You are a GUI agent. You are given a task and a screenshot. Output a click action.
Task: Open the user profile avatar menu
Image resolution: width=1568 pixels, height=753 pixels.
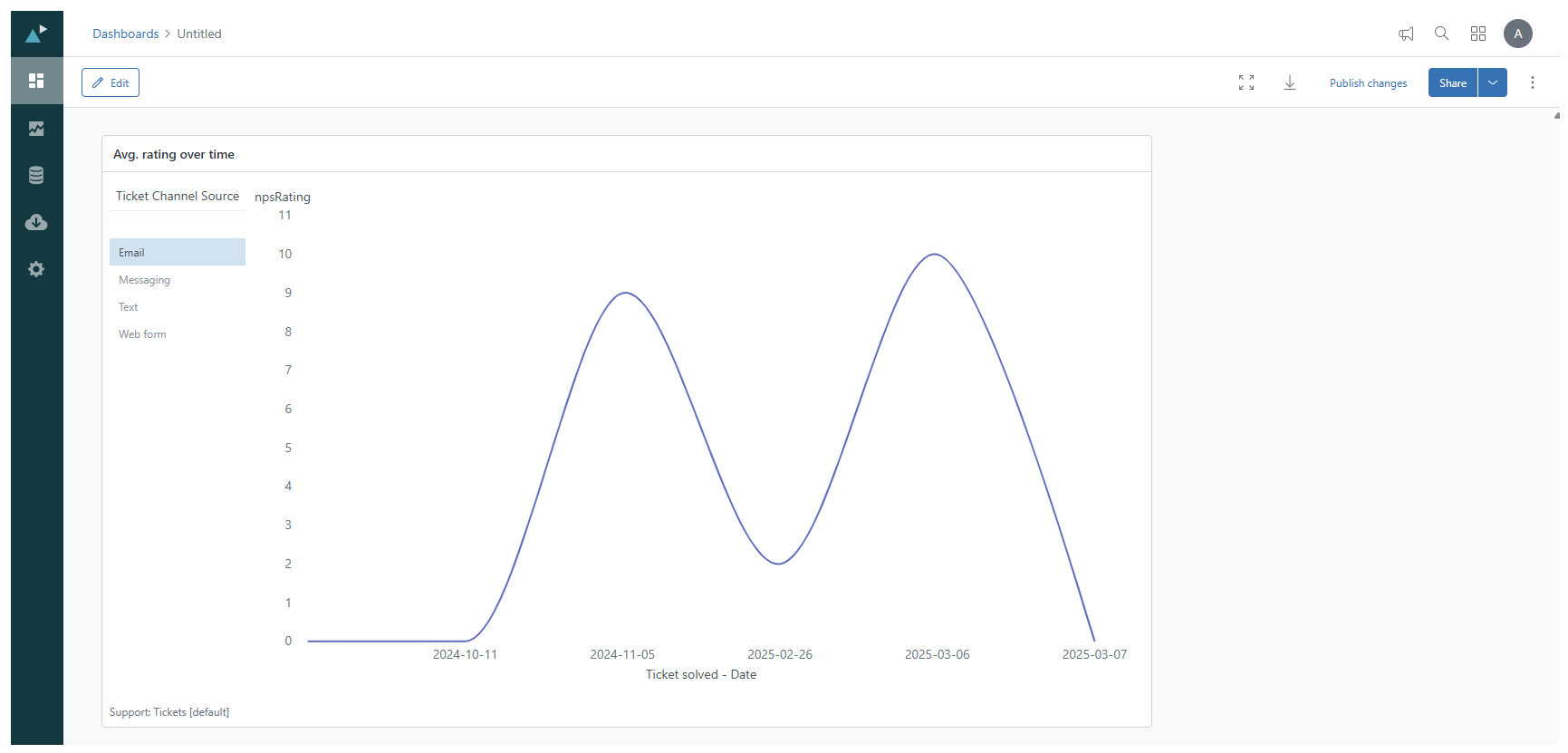click(x=1518, y=34)
